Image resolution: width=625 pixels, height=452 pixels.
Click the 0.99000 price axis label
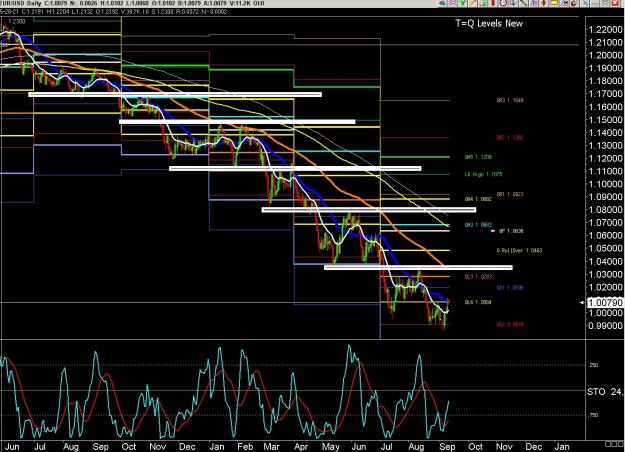(605, 326)
